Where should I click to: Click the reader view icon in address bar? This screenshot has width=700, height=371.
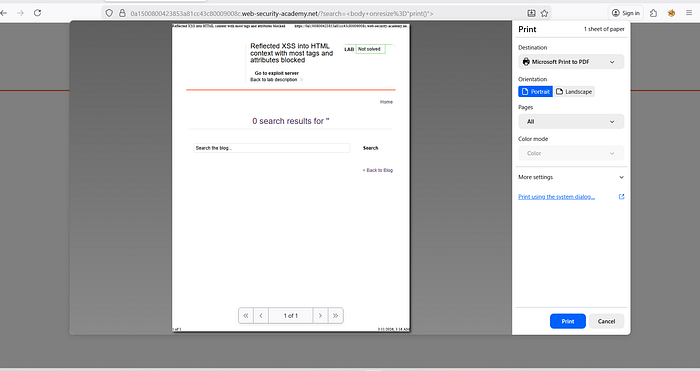coord(531,13)
